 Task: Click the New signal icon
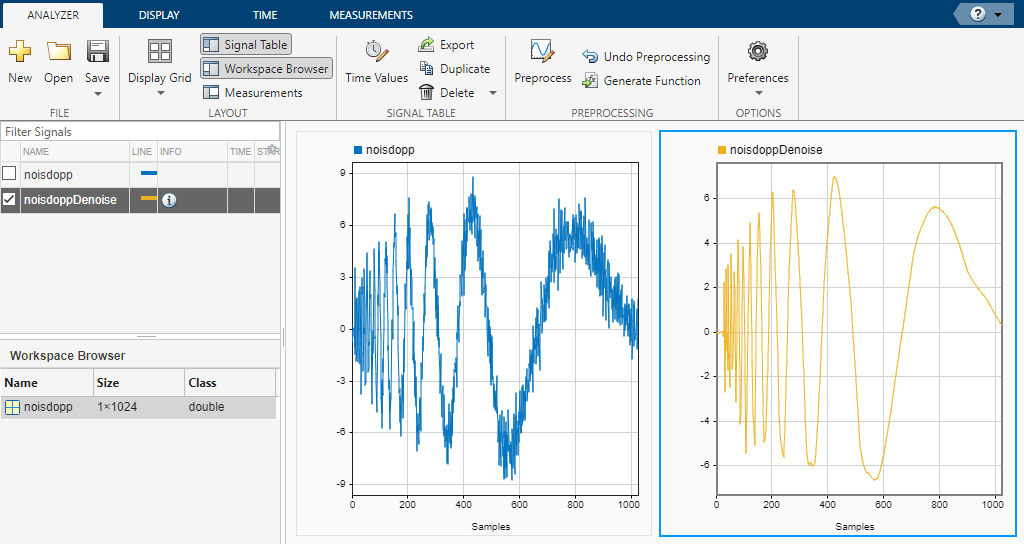20,51
